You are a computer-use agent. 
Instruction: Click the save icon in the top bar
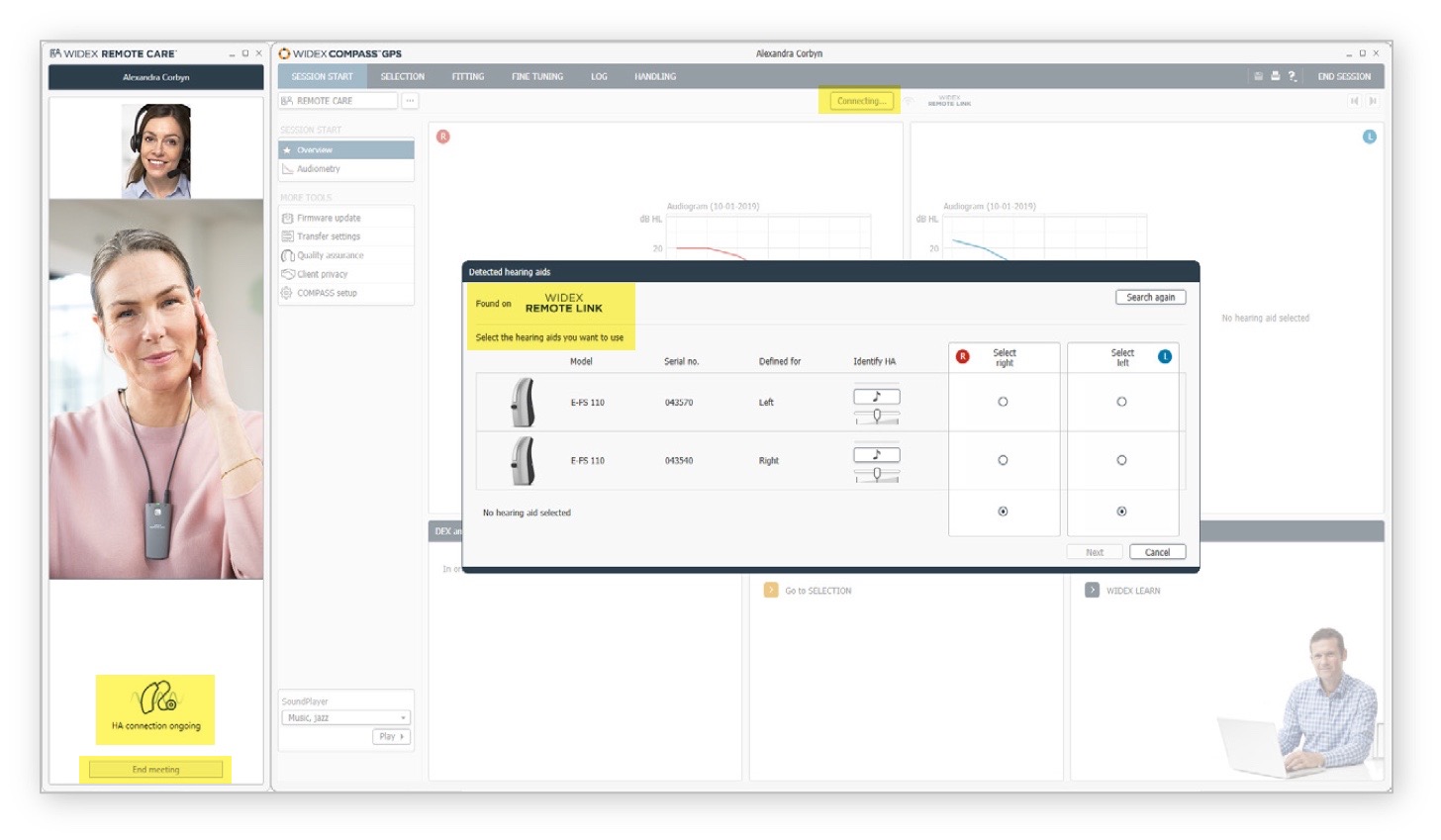pos(1258,76)
